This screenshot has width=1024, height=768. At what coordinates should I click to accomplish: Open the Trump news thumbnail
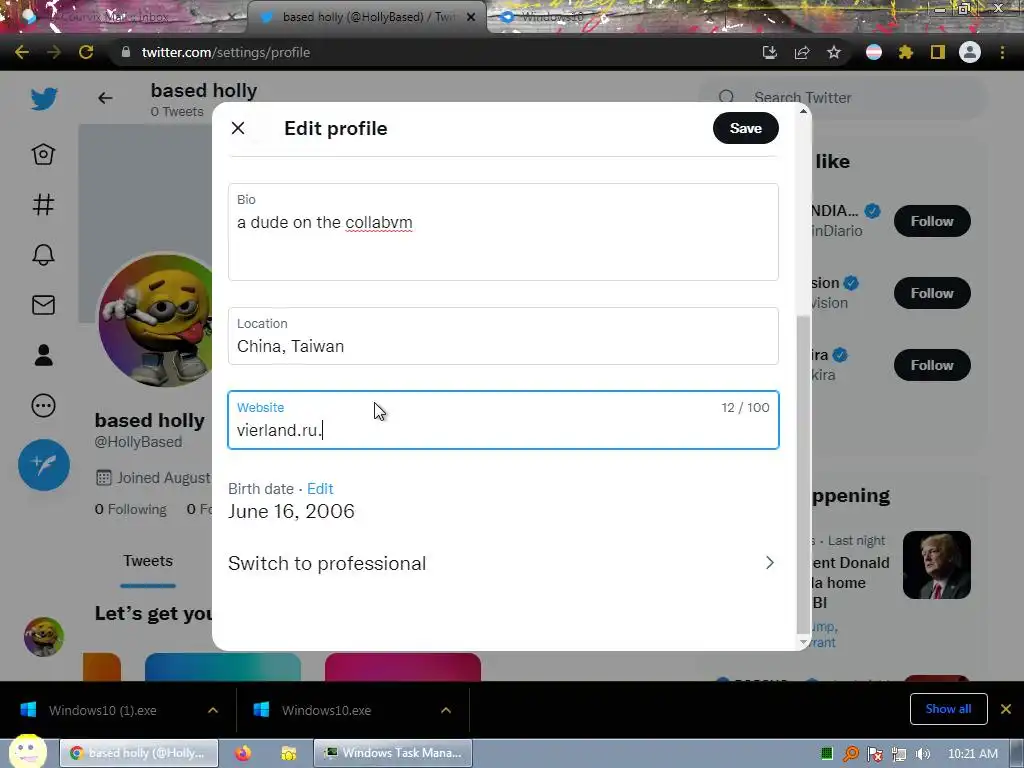coord(936,565)
